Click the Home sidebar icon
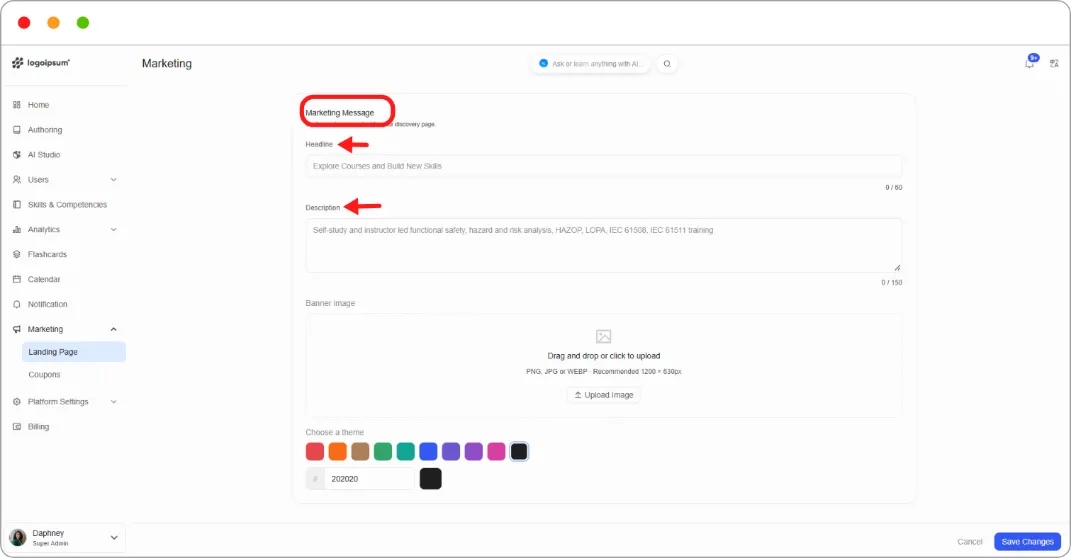This screenshot has width=1071, height=558. tap(17, 105)
